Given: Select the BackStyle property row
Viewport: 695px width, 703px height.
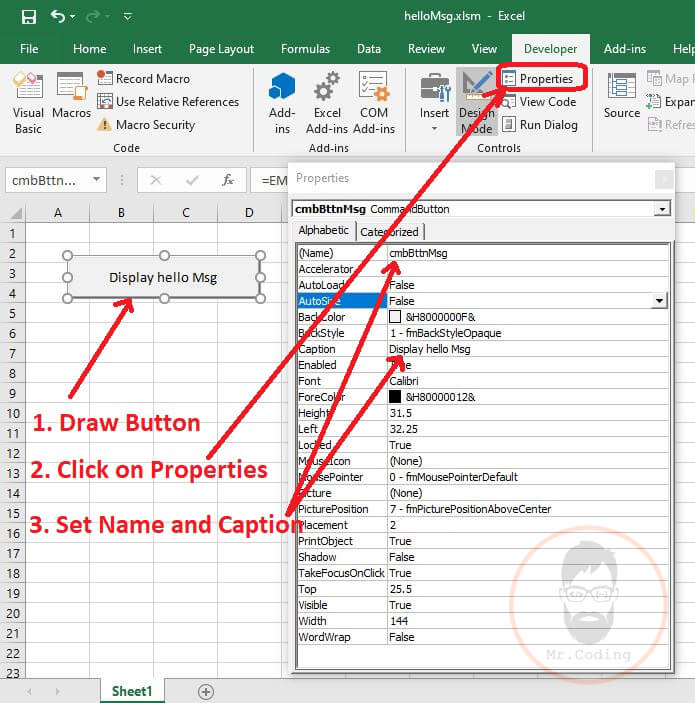Looking at the screenshot, I should (x=483, y=333).
